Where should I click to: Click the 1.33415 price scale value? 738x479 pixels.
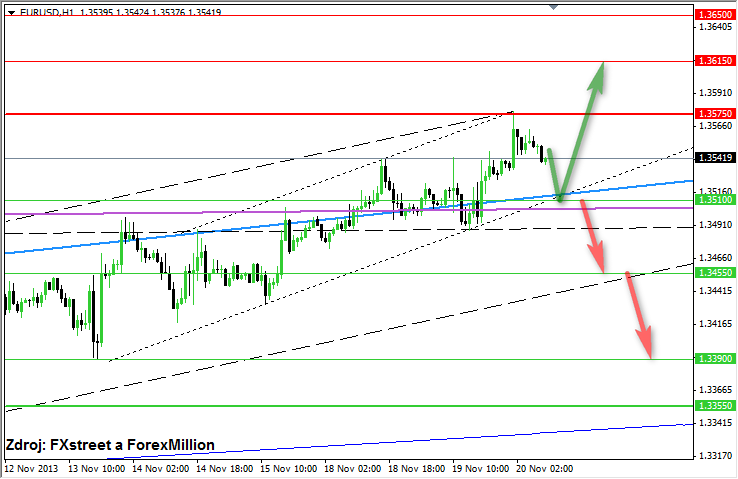[715, 423]
